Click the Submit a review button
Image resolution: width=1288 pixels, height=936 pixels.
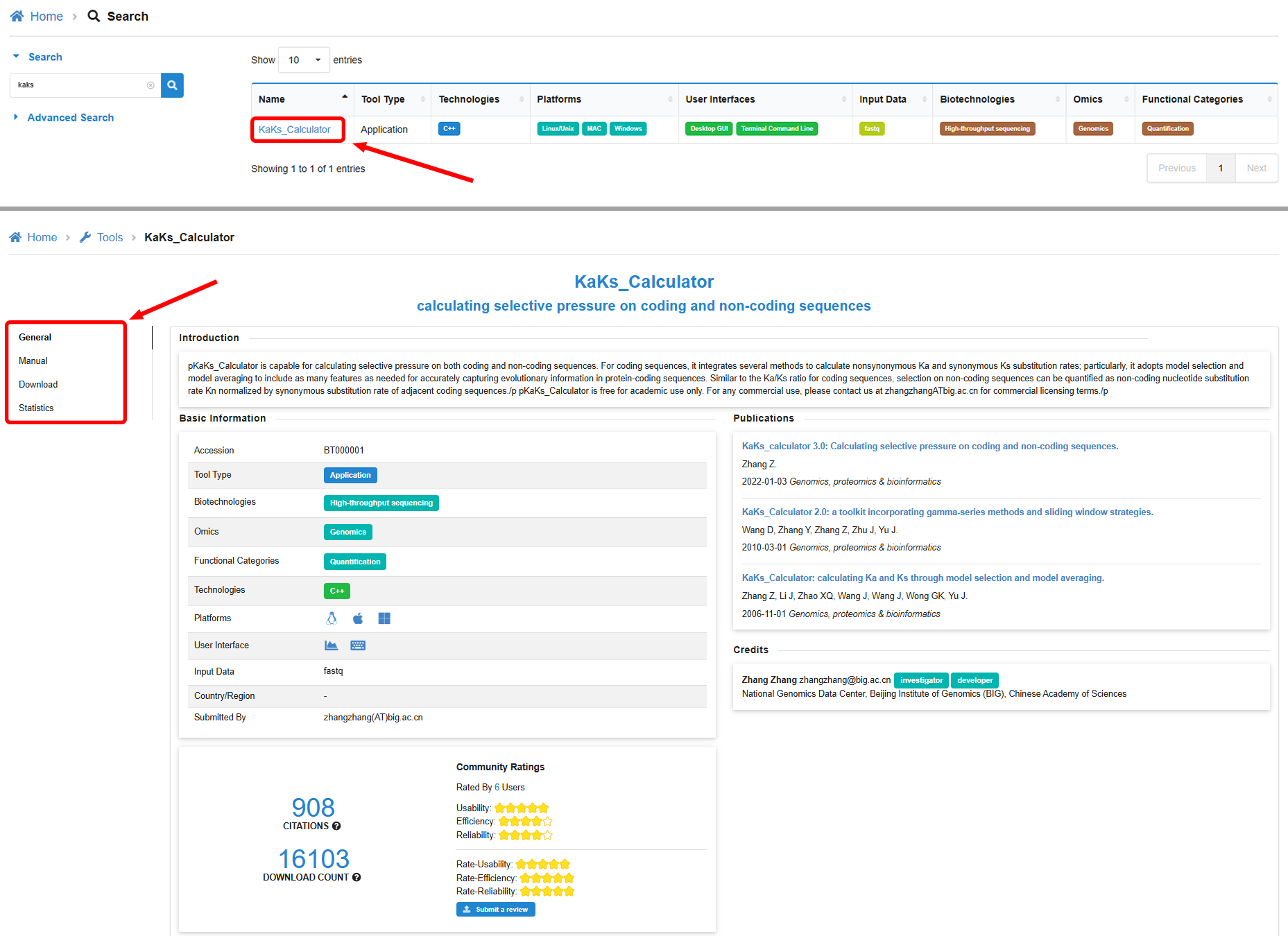(x=495, y=909)
